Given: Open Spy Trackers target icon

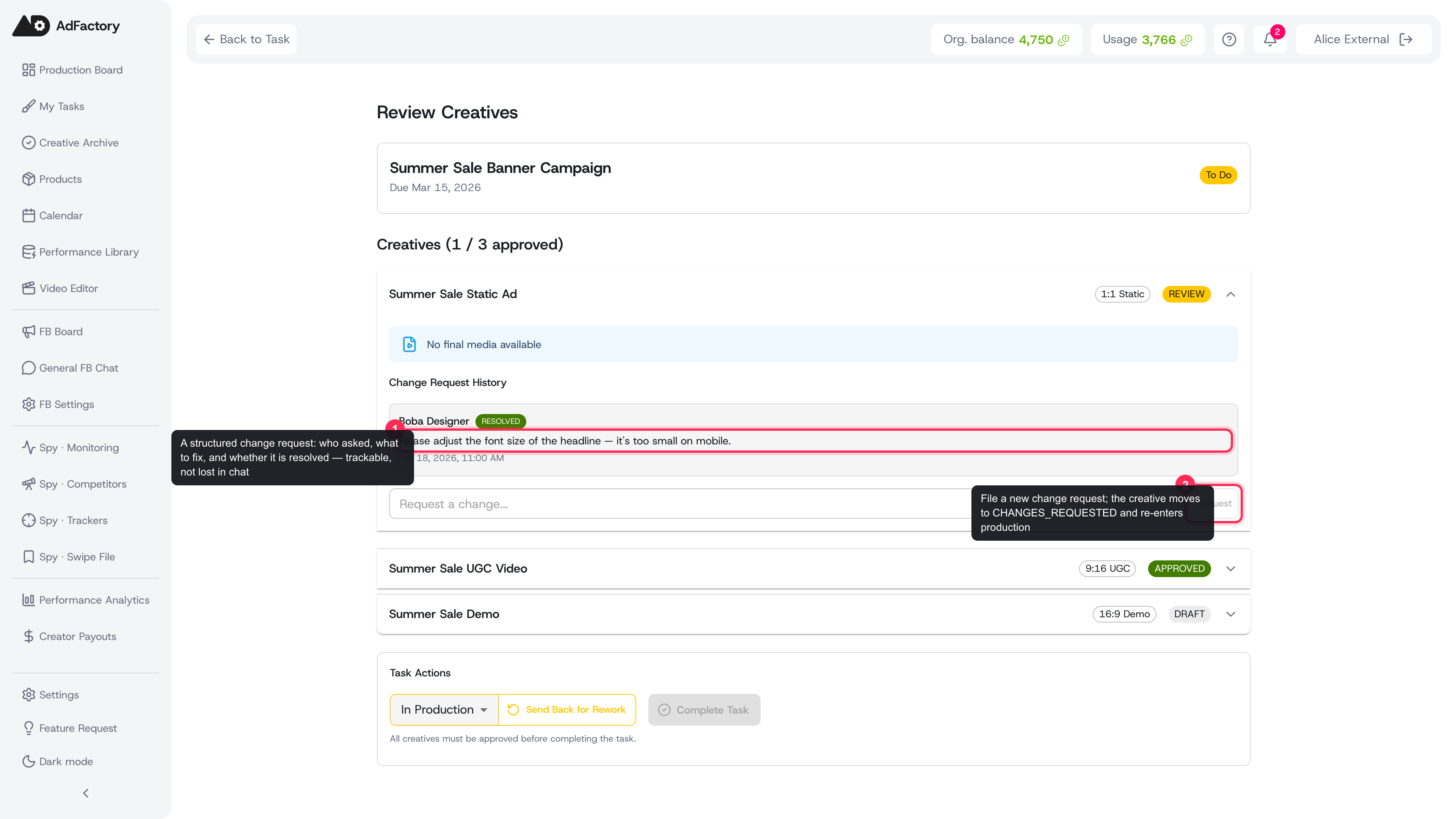Looking at the screenshot, I should (28, 521).
